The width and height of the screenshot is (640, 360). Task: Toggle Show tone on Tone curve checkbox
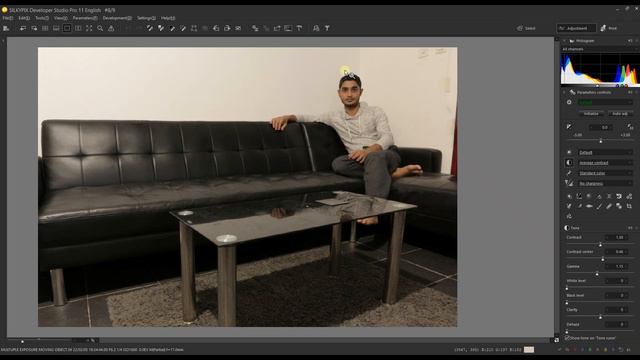567,338
